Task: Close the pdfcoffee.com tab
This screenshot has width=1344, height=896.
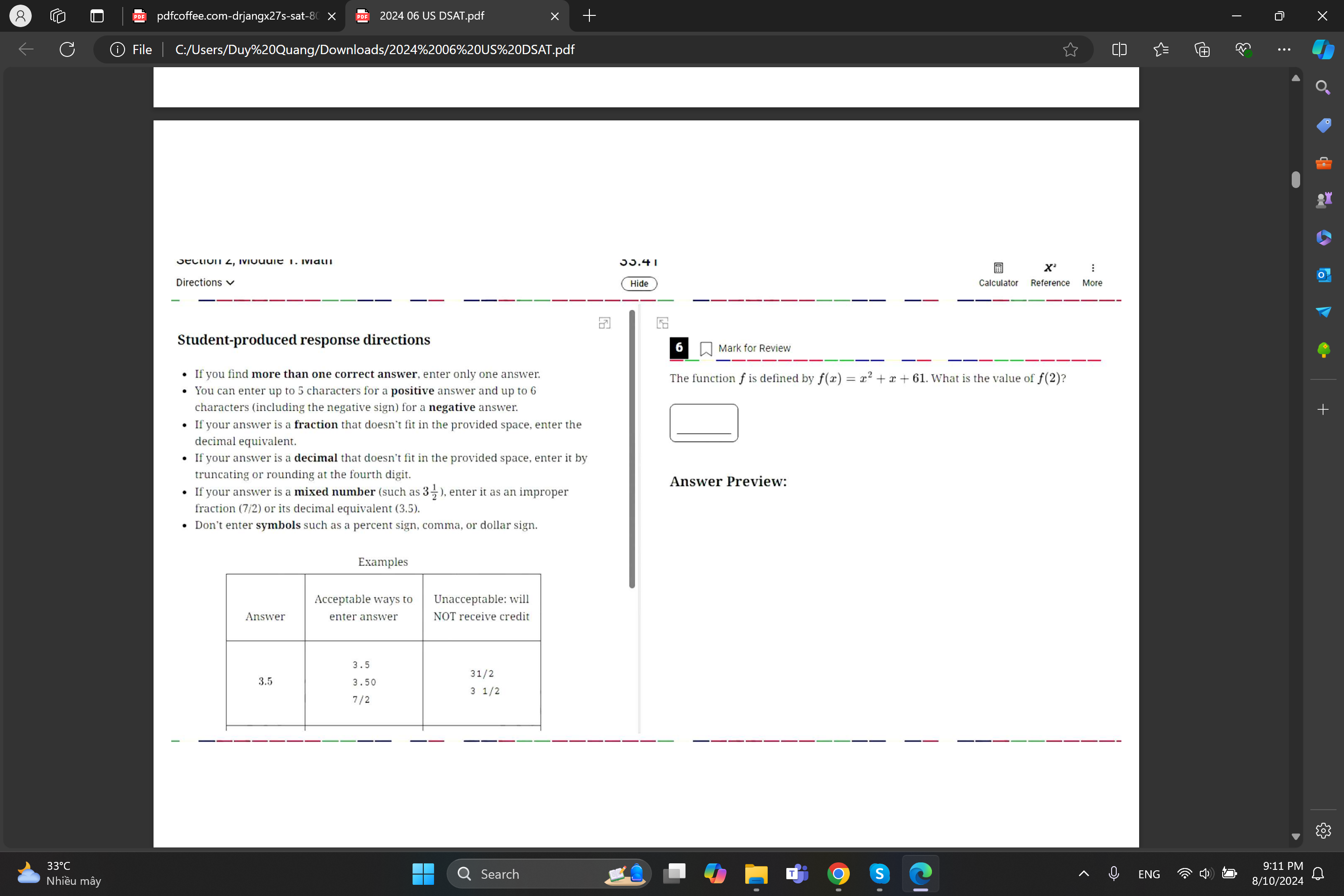Action: (331, 16)
